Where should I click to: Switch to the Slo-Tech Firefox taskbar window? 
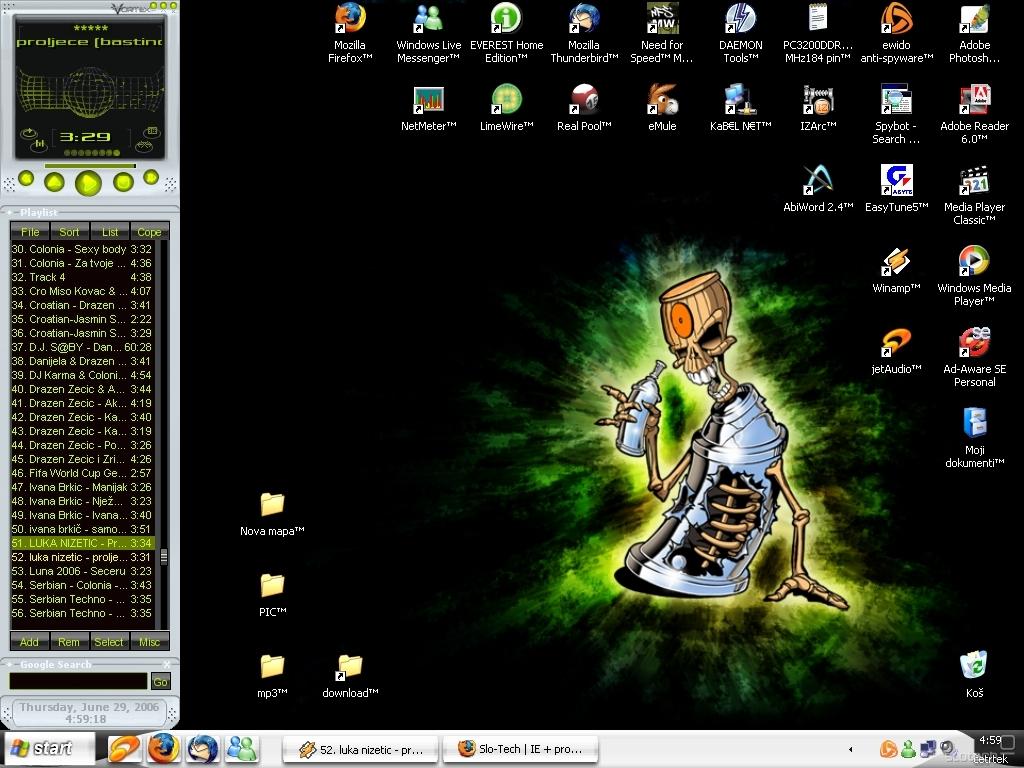tap(520, 749)
